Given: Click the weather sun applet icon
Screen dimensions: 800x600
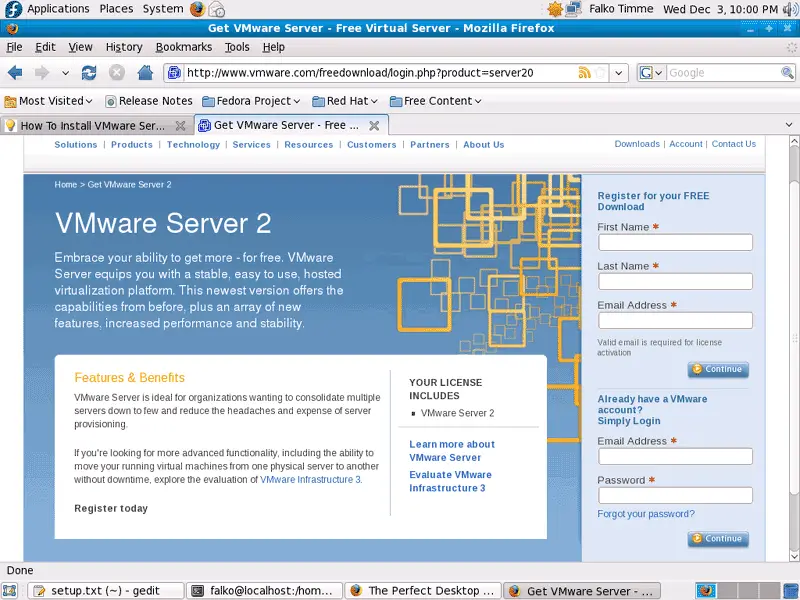Looking at the screenshot, I should (x=555, y=9).
